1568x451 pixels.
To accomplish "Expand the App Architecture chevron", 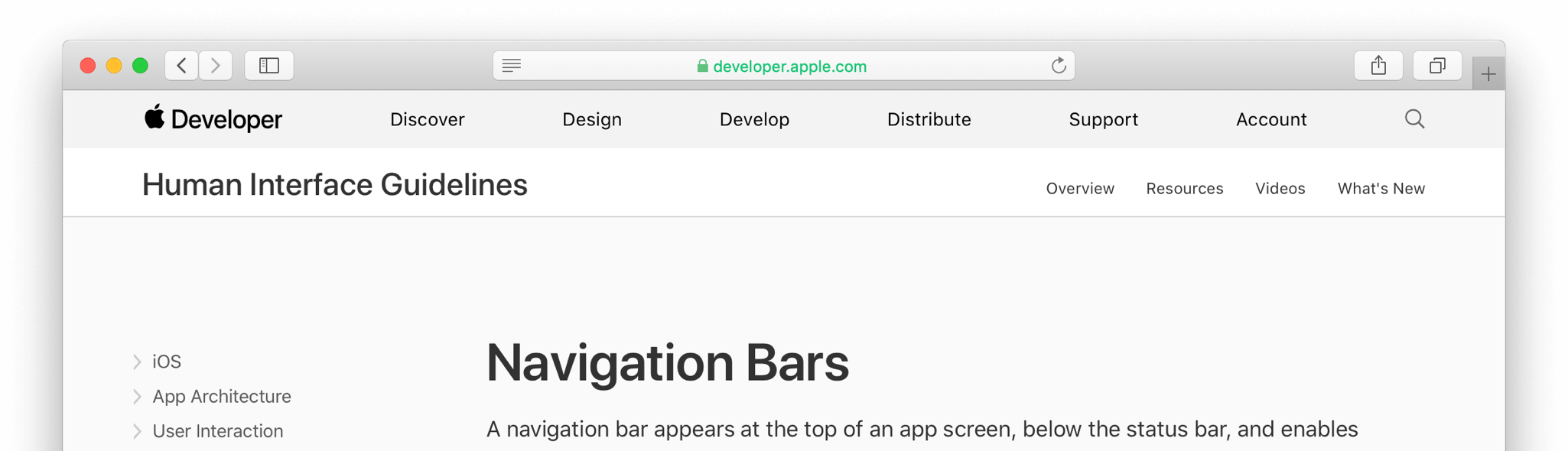I will [137, 397].
